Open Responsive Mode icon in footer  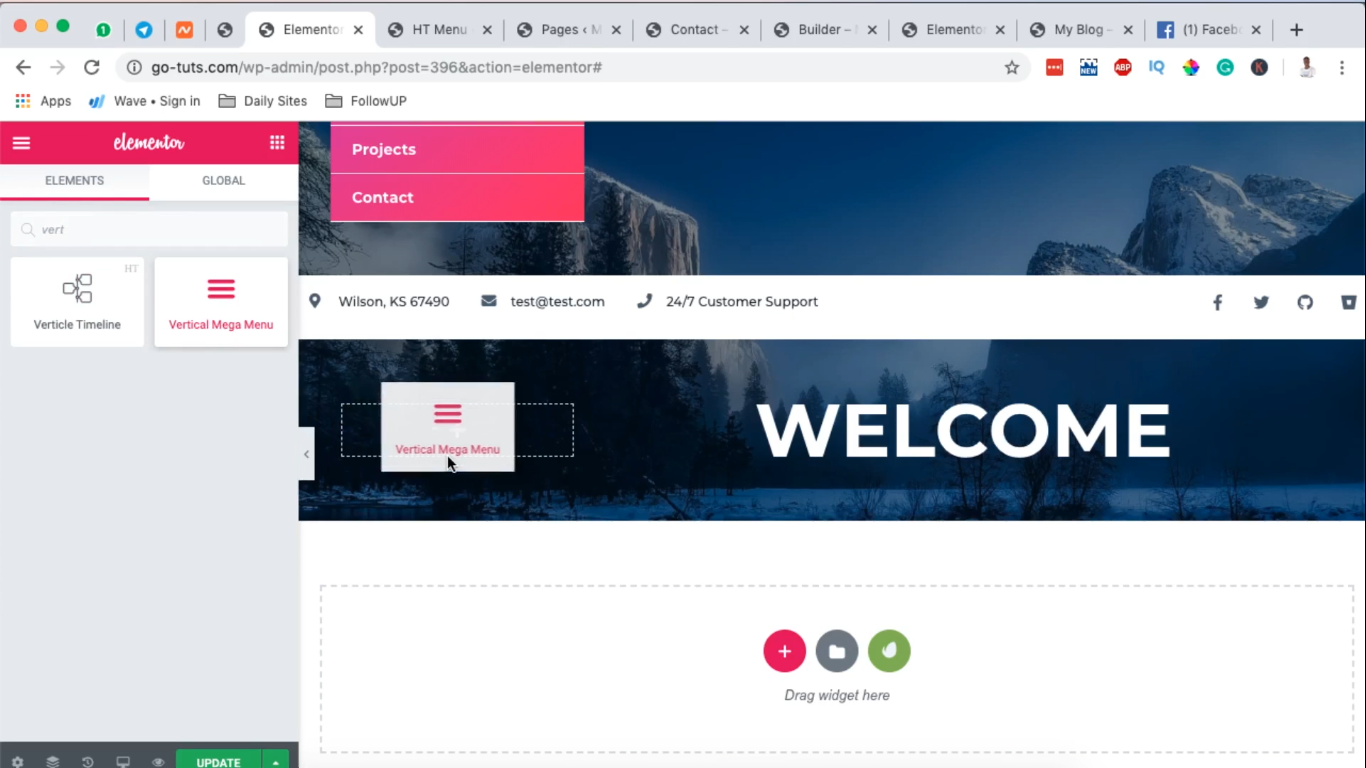(123, 762)
